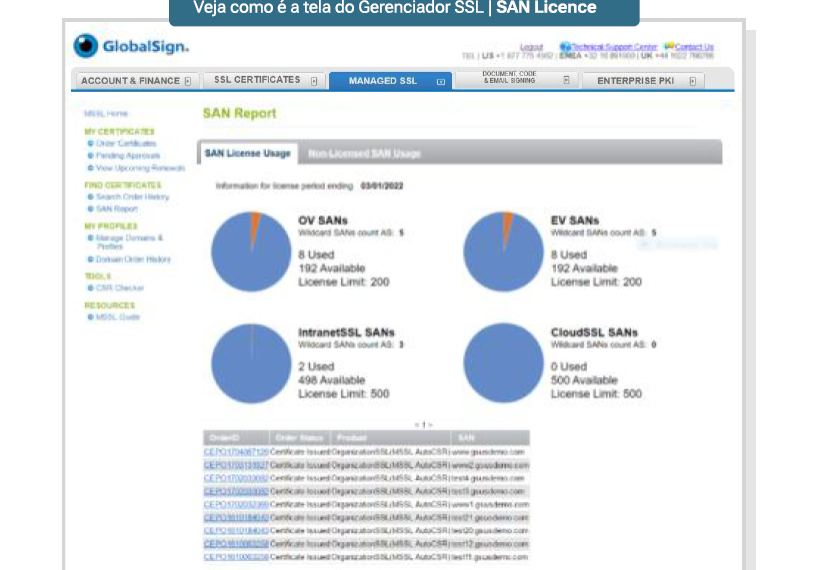The height and width of the screenshot is (570, 815).
Task: Click the Contact Us envelope icon
Action: pos(669,47)
